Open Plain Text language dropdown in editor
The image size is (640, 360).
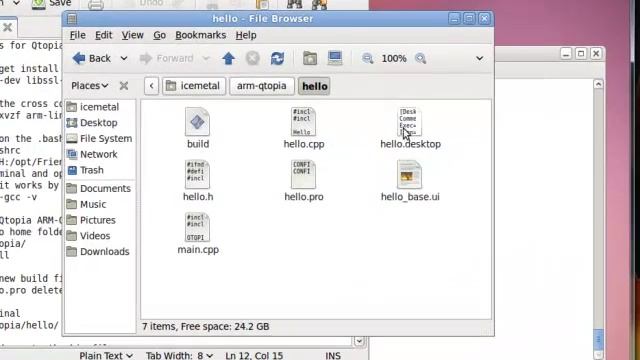pos(106,356)
